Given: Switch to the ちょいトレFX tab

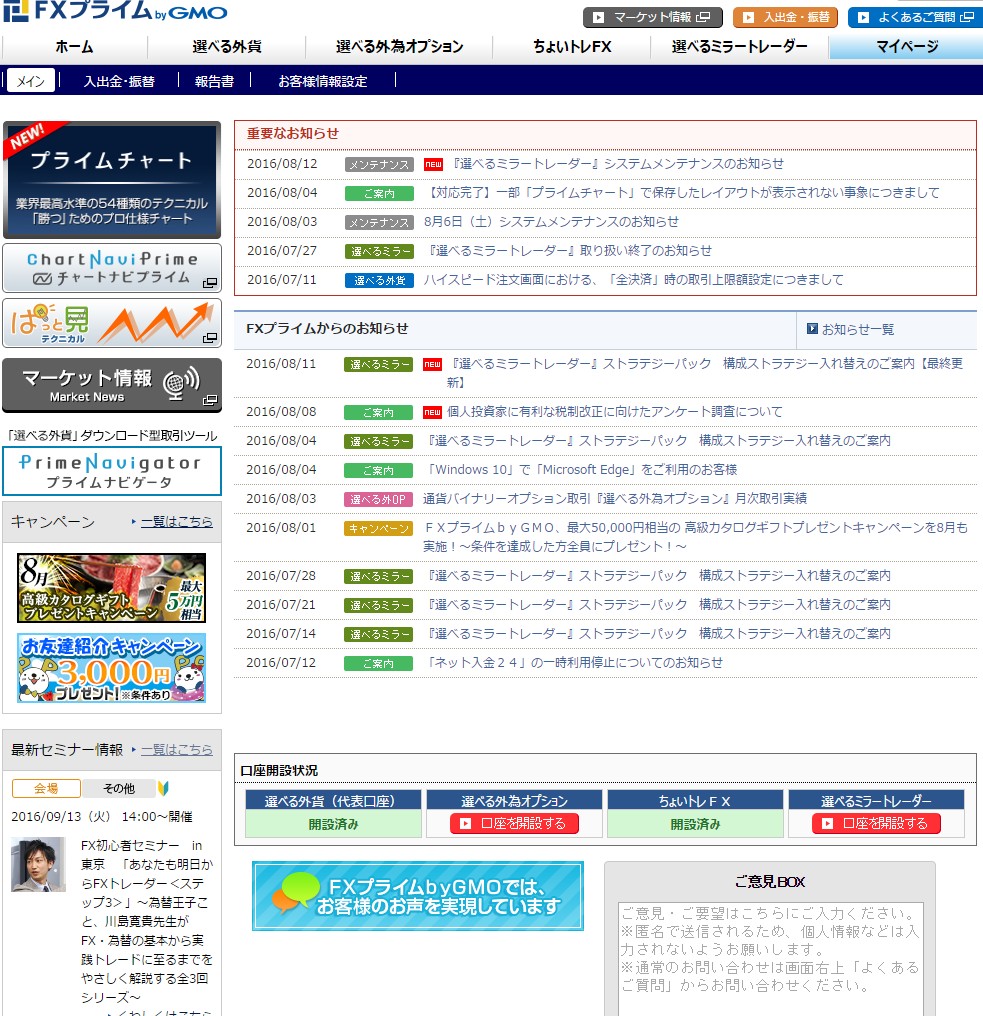Looking at the screenshot, I should coord(572,47).
